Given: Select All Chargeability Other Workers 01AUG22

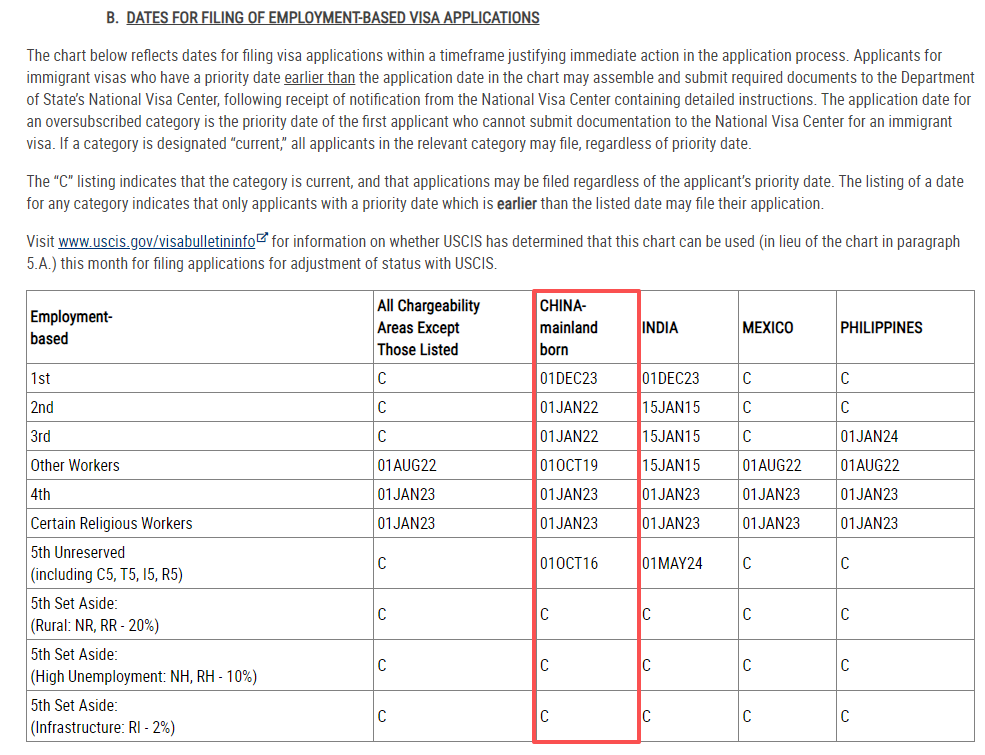Looking at the screenshot, I should pyautogui.click(x=406, y=465).
